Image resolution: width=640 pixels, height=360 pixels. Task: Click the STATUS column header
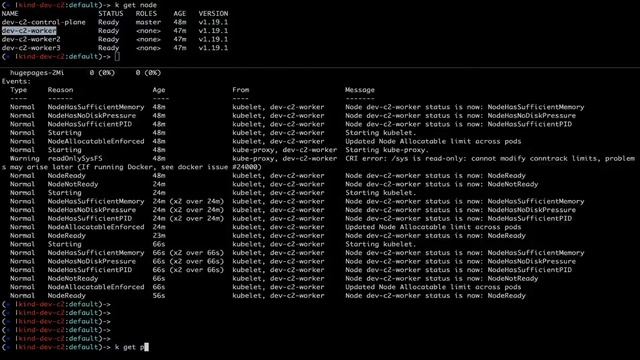110,13
